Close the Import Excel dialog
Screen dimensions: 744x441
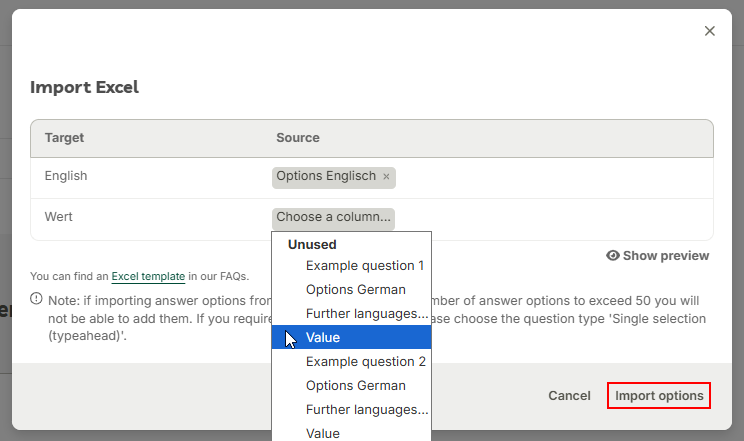point(709,31)
